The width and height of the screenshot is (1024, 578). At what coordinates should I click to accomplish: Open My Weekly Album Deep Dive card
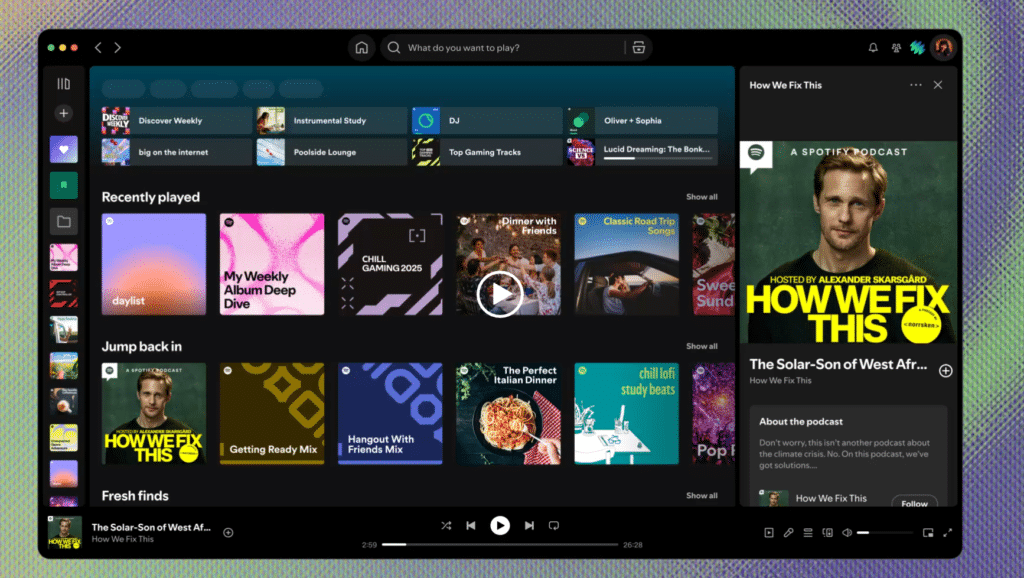(x=272, y=265)
